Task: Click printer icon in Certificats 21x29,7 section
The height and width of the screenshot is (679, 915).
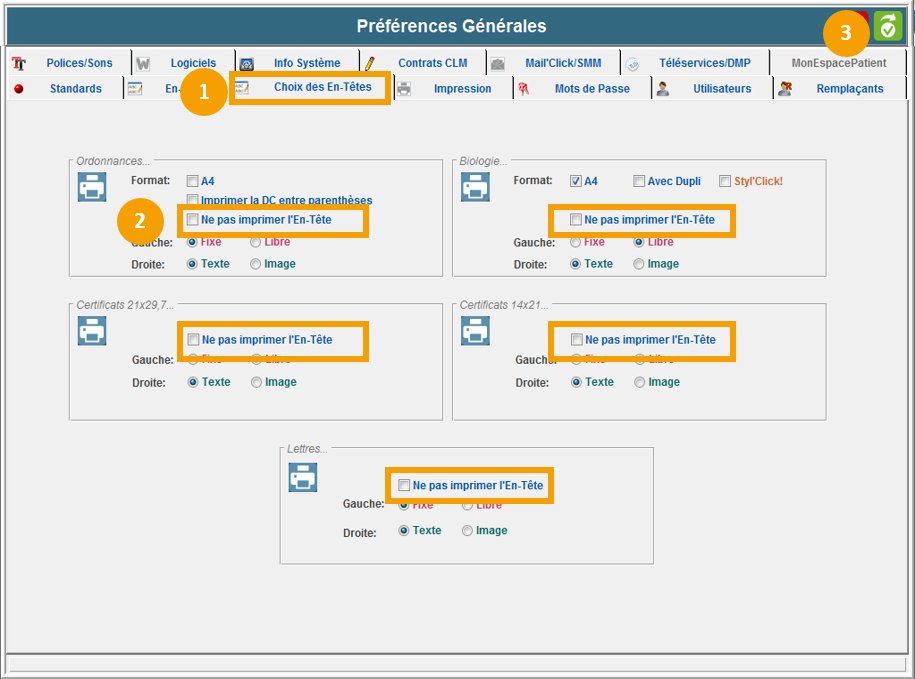Action: [92, 331]
